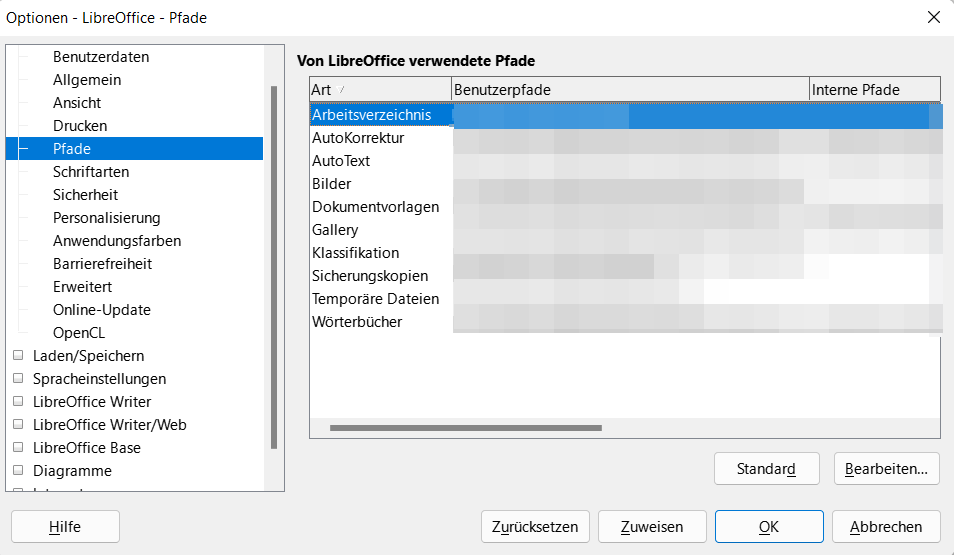Viewport: 954px width, 555px height.
Task: Click the options tree vertical scrollbar
Action: click(x=274, y=268)
